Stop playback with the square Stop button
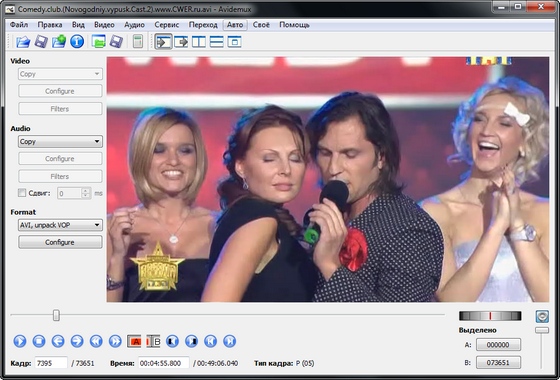Screen dimensions: 560x380 [39, 341]
